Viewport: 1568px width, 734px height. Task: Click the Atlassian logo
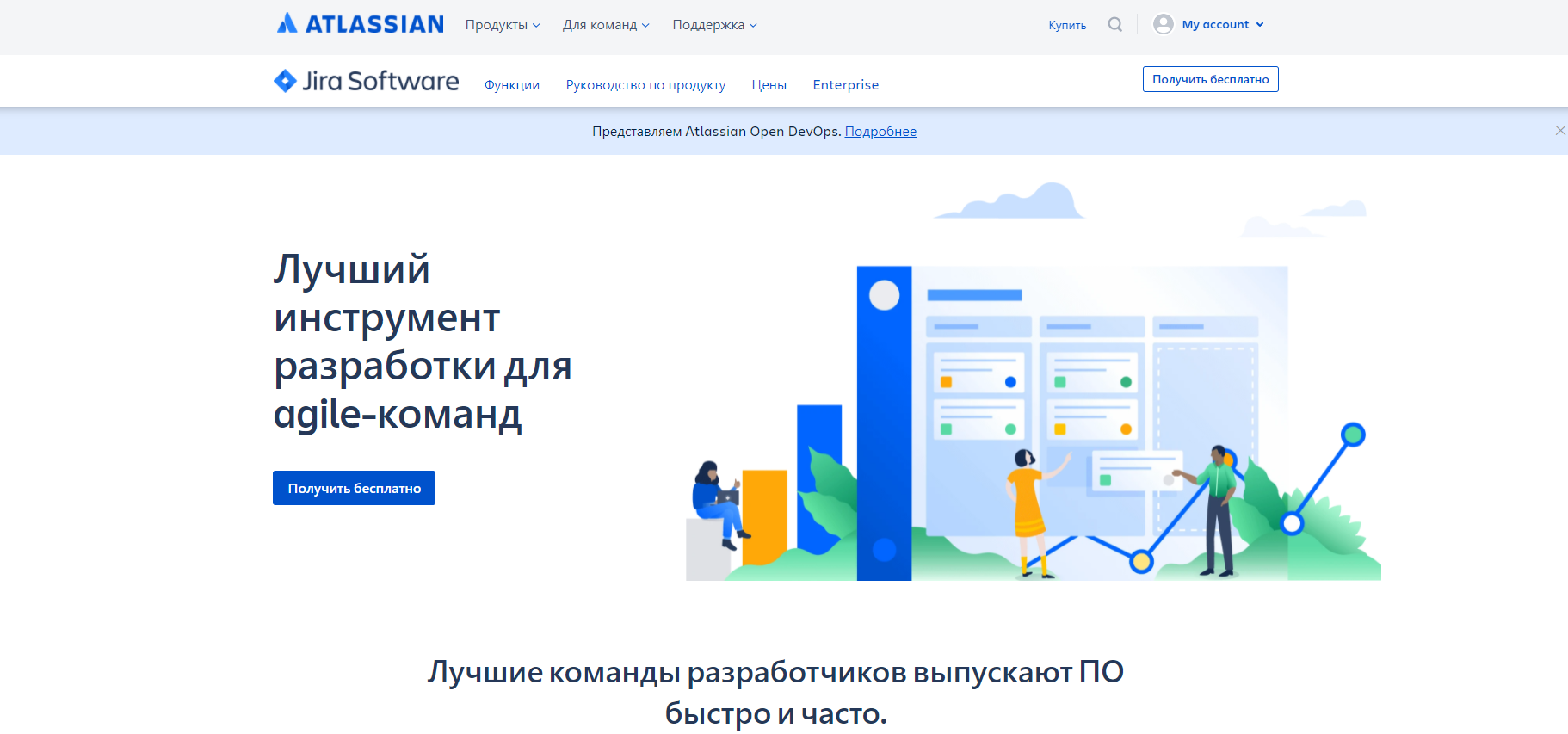point(360,24)
